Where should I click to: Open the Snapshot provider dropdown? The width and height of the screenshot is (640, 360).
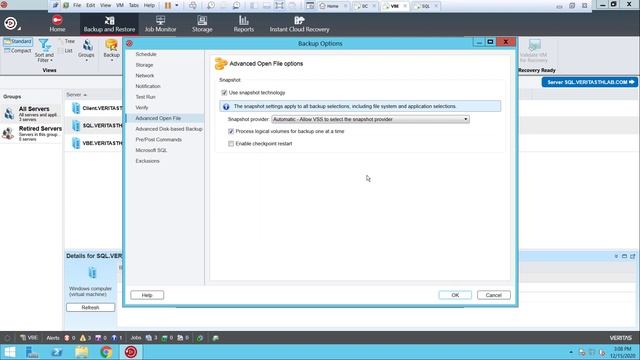click(370, 119)
